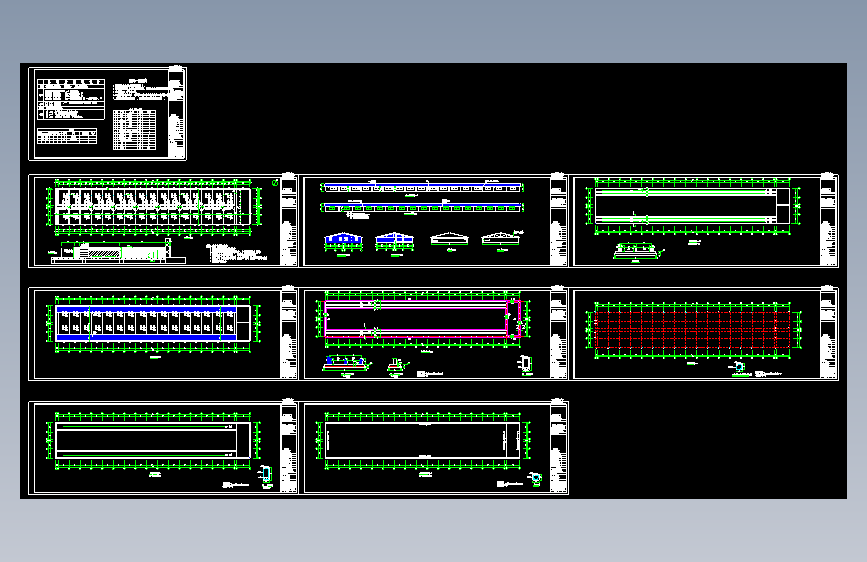The width and height of the screenshot is (867, 562).
Task: Click the first blue-filled gable end elevation
Action: [x=343, y=241]
